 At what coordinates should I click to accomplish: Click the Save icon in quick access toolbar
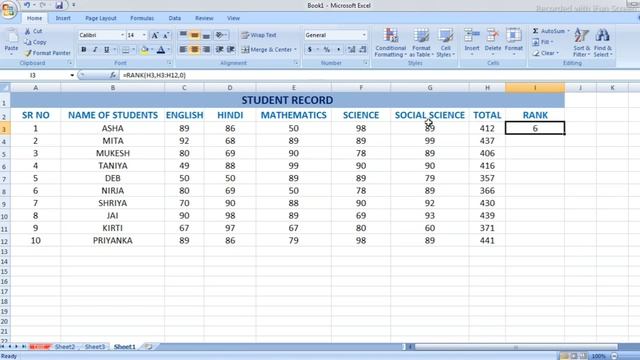(x=59, y=5)
